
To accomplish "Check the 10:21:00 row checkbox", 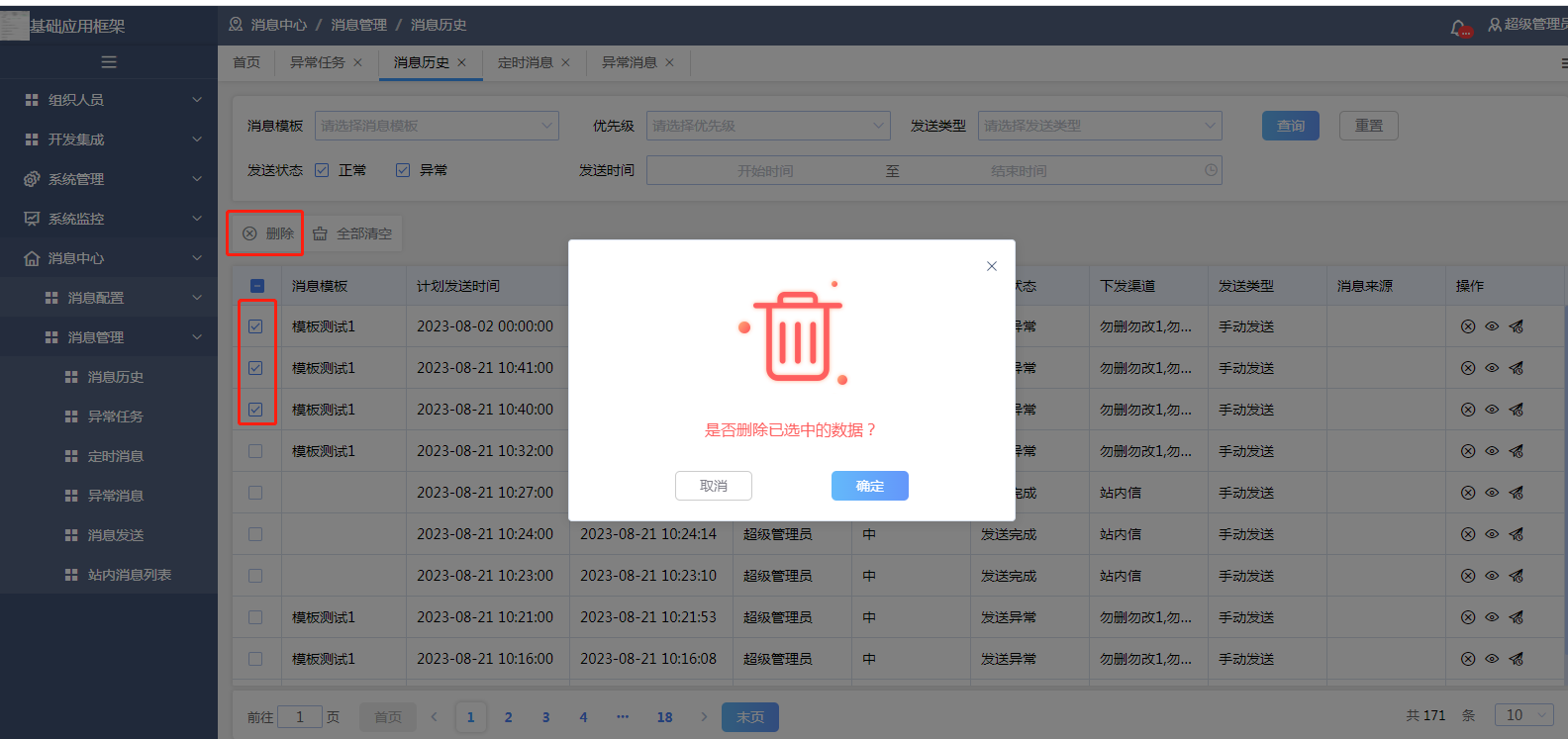I will (x=255, y=617).
